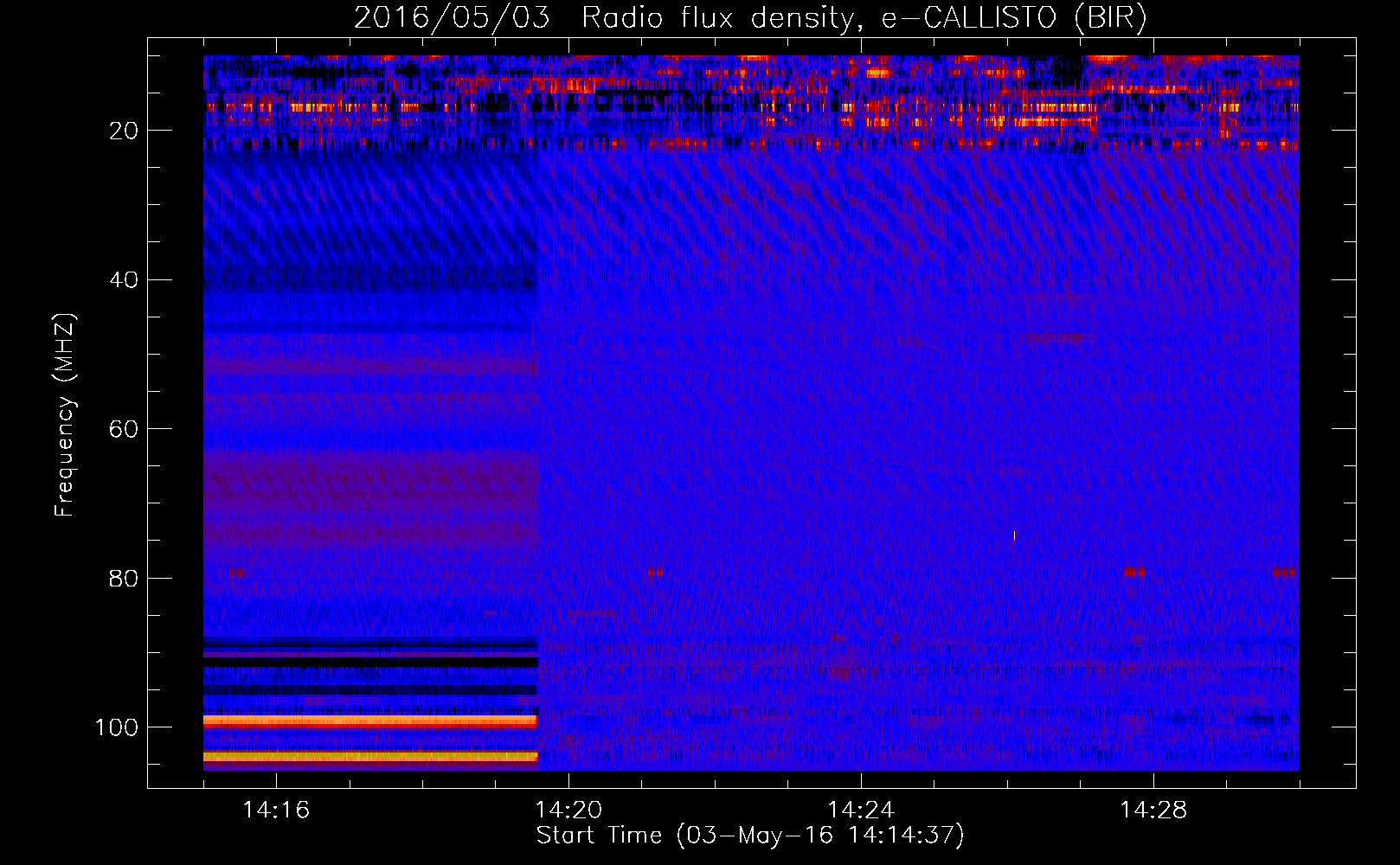1400x865 pixels.
Task: Click the '40' frequency tick label
Action: (124, 280)
